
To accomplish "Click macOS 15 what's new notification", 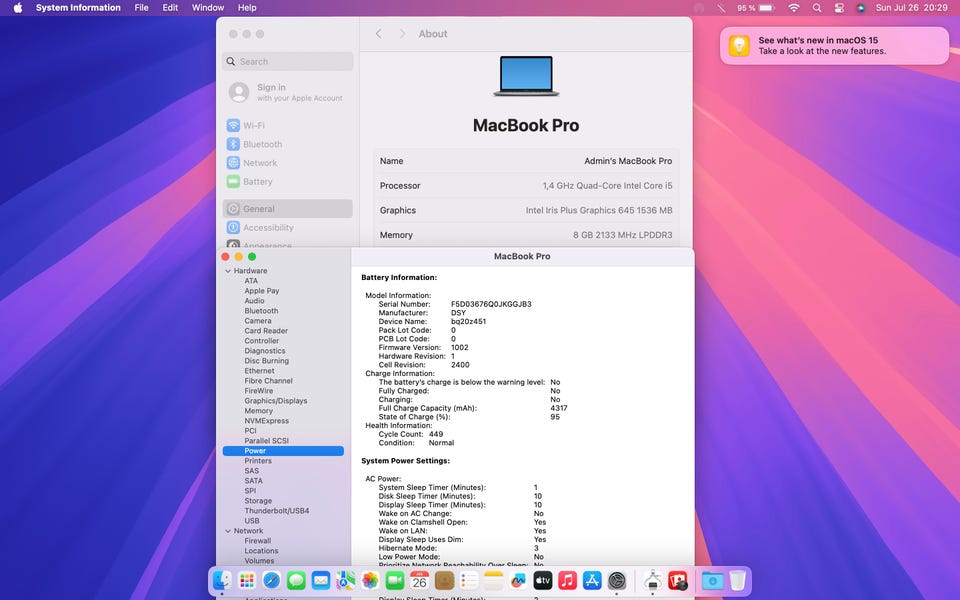I will pyautogui.click(x=834, y=45).
